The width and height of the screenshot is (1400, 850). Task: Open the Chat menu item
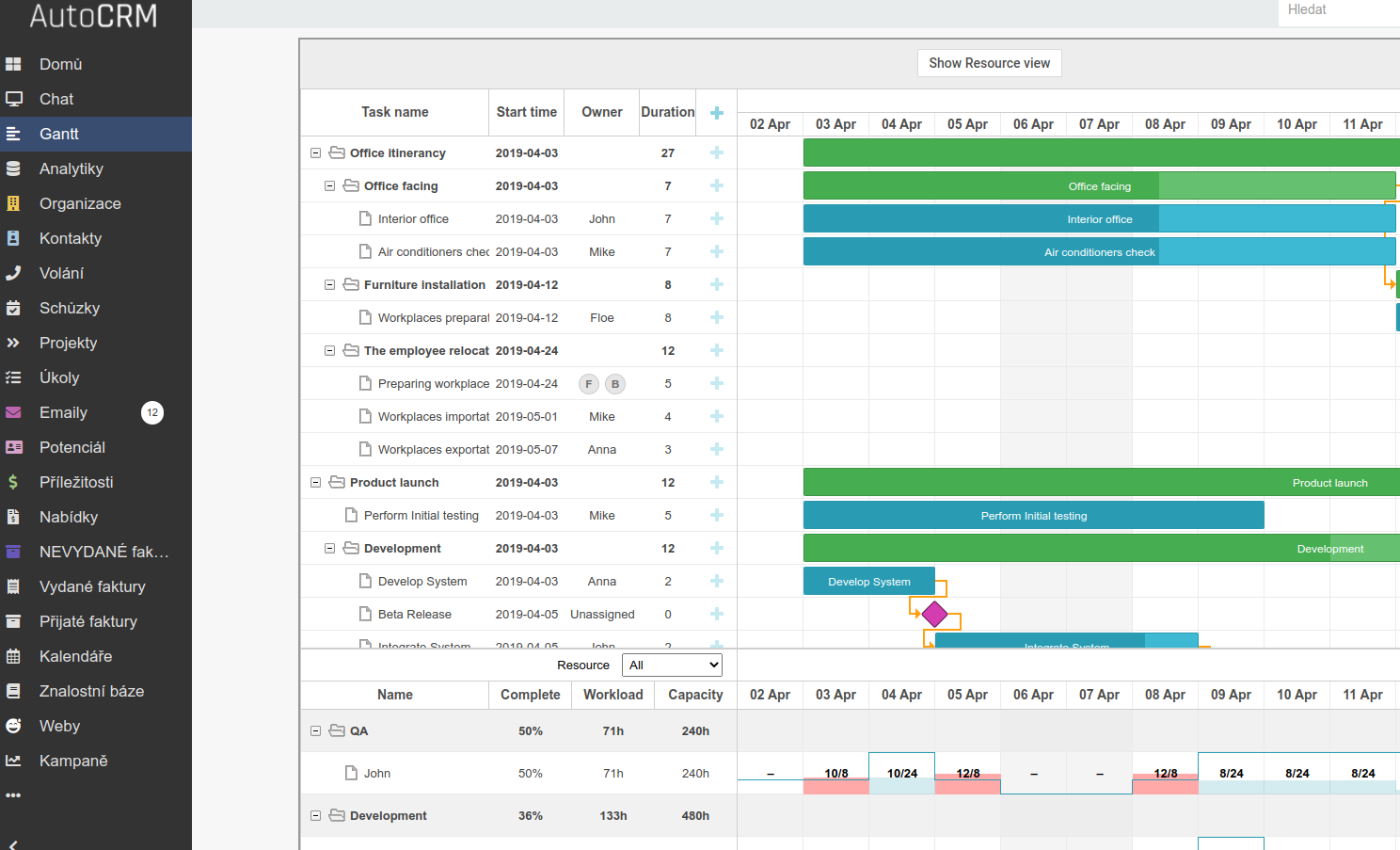56,99
